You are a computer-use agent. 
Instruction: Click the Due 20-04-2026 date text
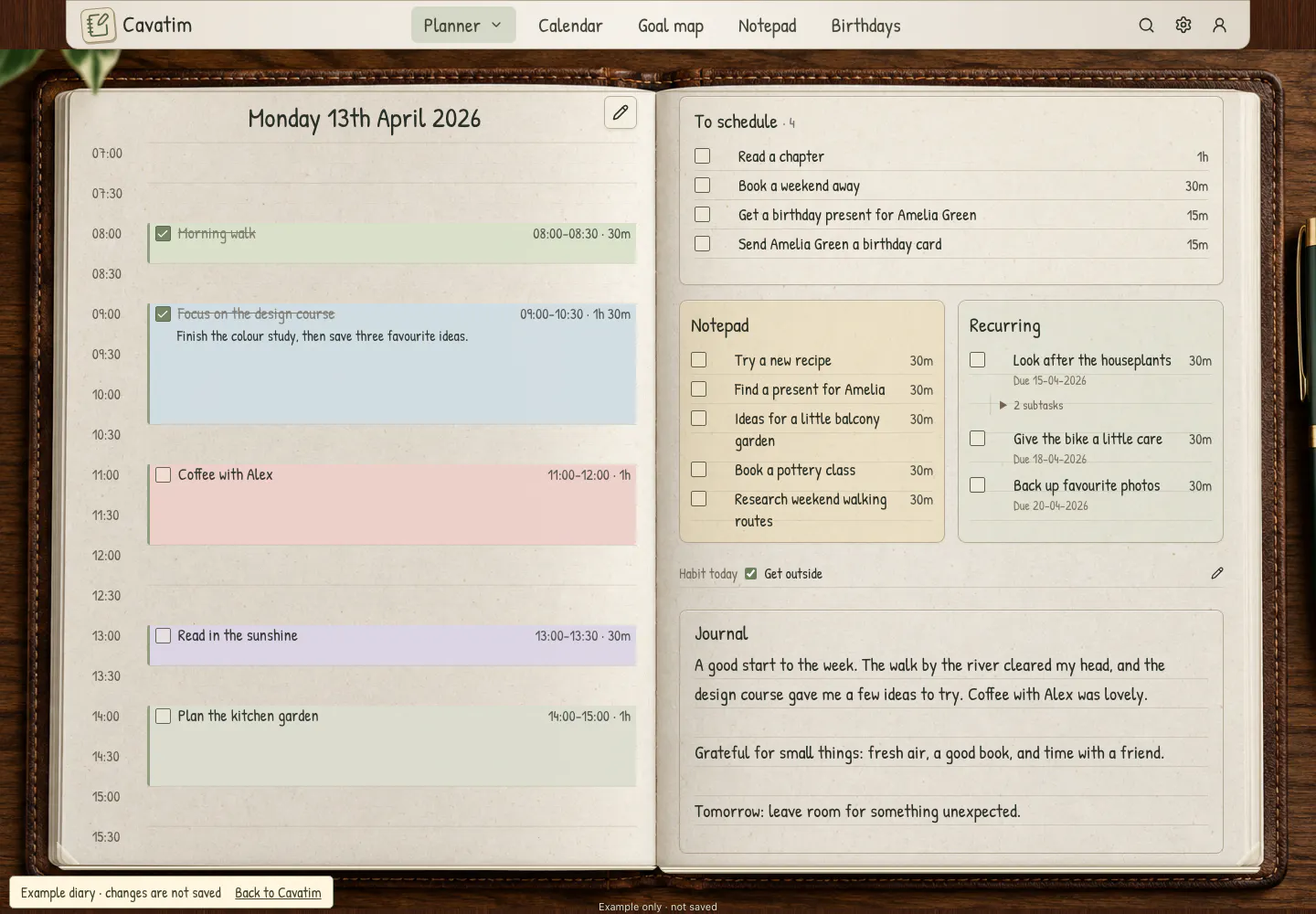(1050, 505)
